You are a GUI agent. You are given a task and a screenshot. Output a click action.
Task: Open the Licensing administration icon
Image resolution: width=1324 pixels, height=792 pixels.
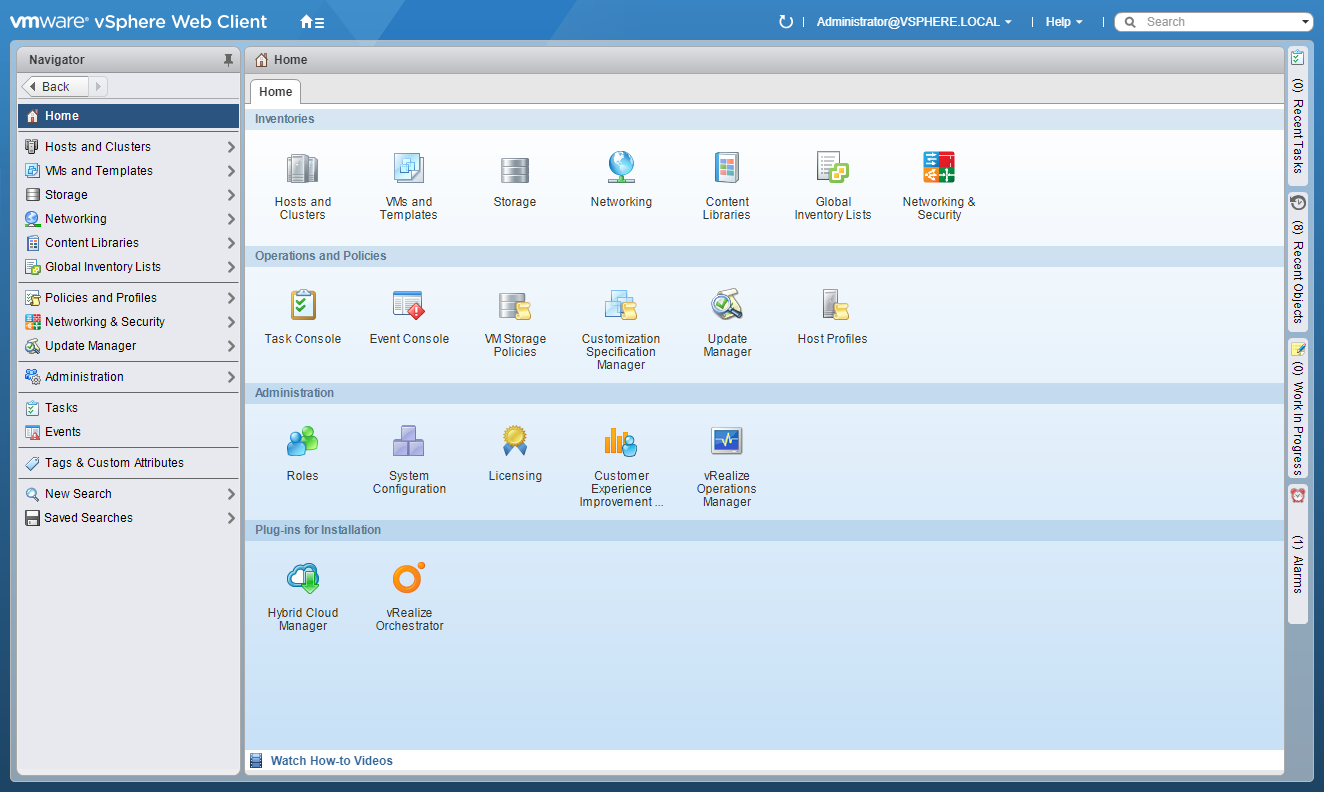(514, 442)
